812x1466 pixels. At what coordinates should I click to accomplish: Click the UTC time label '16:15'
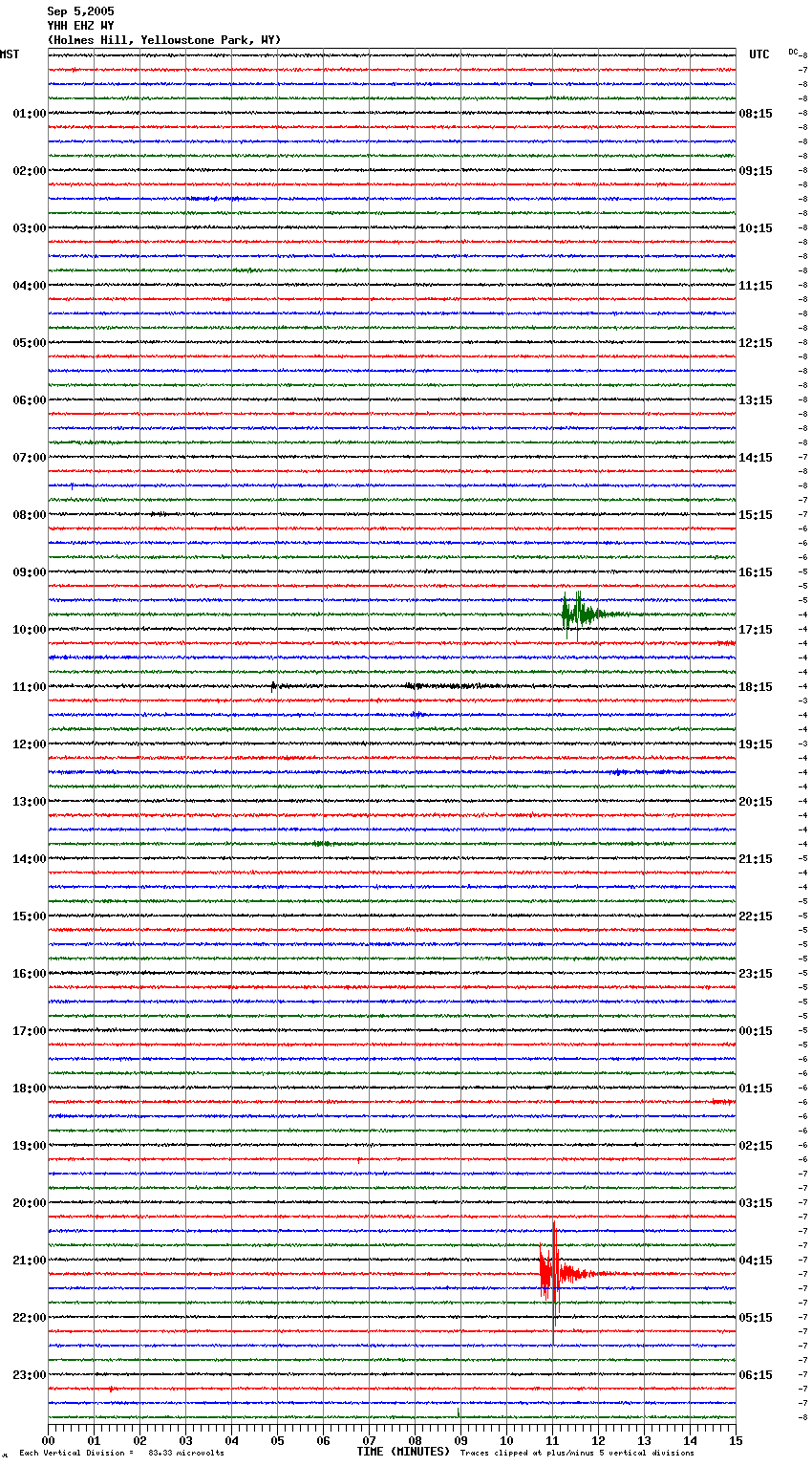(x=756, y=572)
